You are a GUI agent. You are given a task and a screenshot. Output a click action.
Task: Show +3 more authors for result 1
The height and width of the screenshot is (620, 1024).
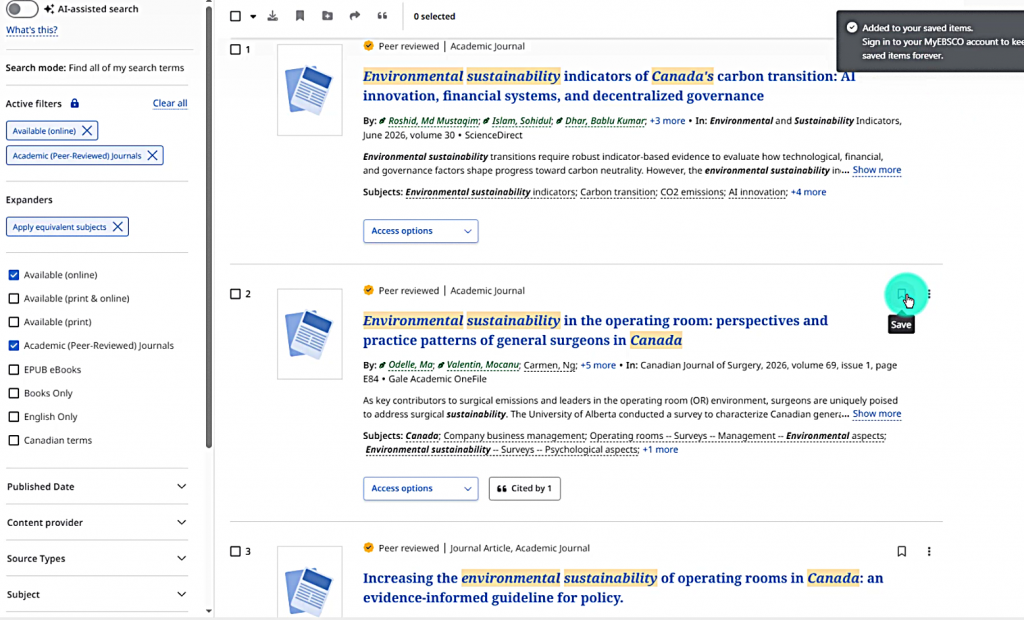pyautogui.click(x=667, y=121)
